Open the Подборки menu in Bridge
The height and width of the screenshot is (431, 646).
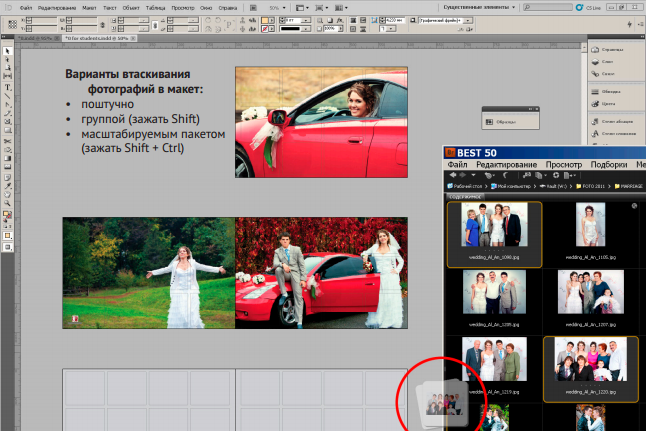609,164
